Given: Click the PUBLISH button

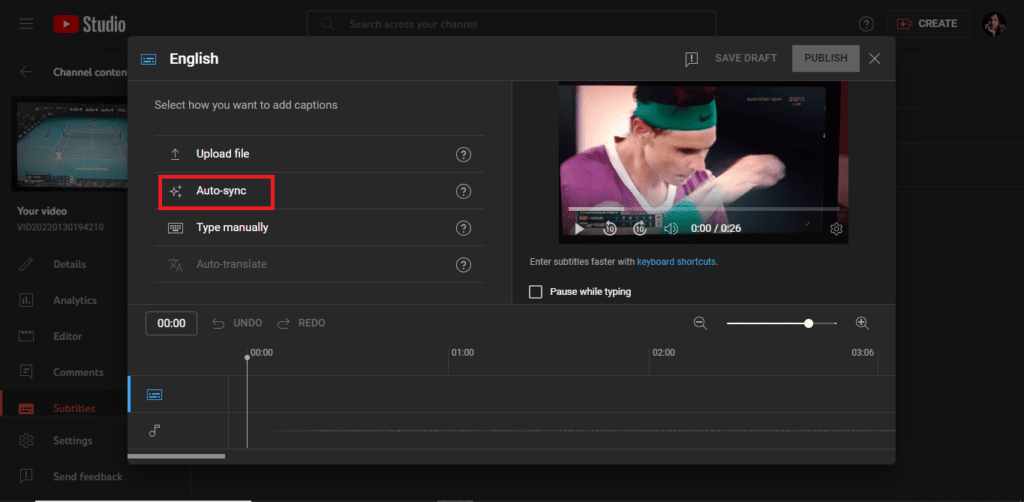Looking at the screenshot, I should [825, 58].
